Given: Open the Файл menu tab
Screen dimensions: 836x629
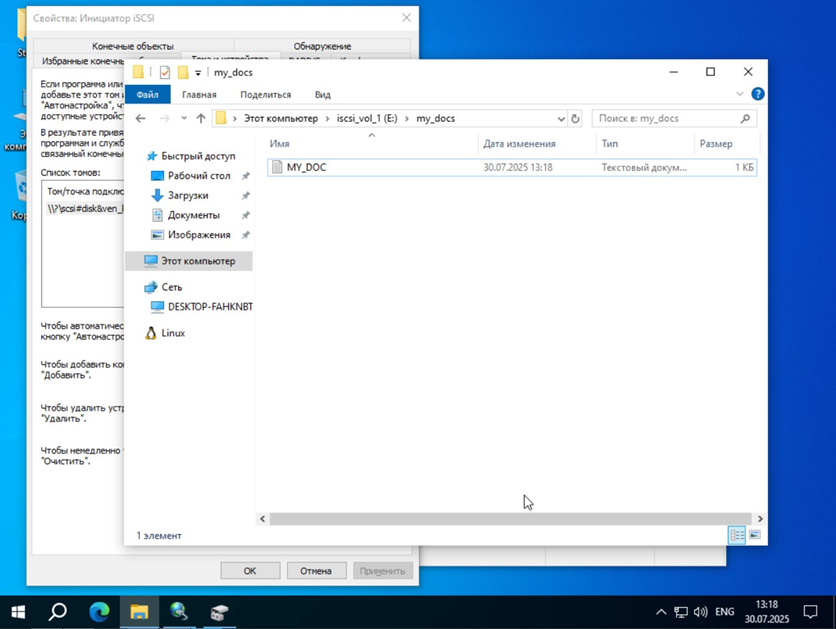Looking at the screenshot, I should [147, 94].
